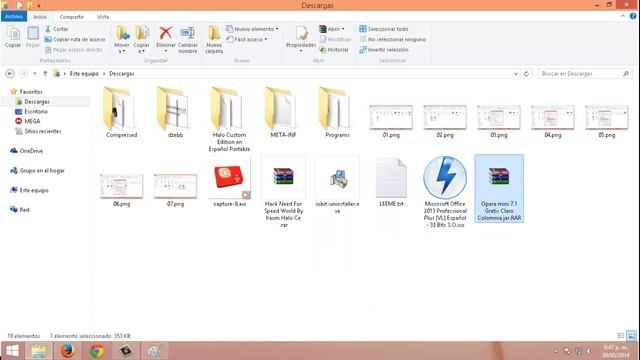Select Cortar in the ribbon
The height and width of the screenshot is (360, 640).
(57, 29)
